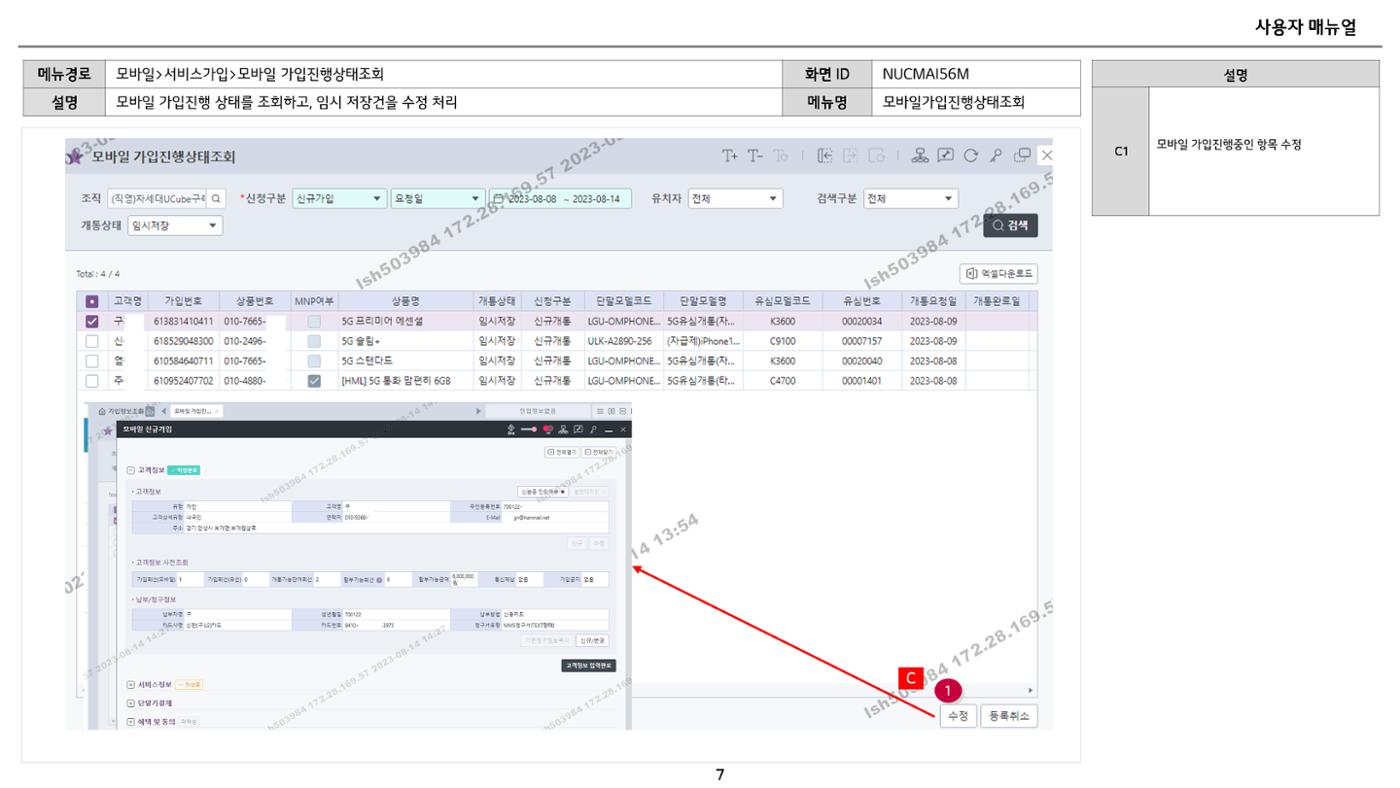Screen dimensions: 1400x788
Task: Expand the 단말기결제 section
Action: [131, 702]
